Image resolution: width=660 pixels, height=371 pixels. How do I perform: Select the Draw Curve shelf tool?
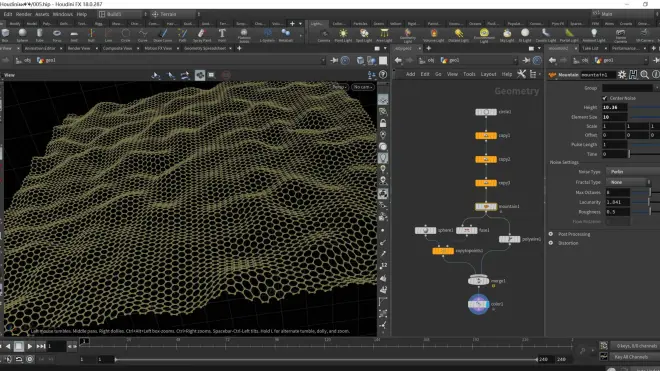(x=162, y=35)
